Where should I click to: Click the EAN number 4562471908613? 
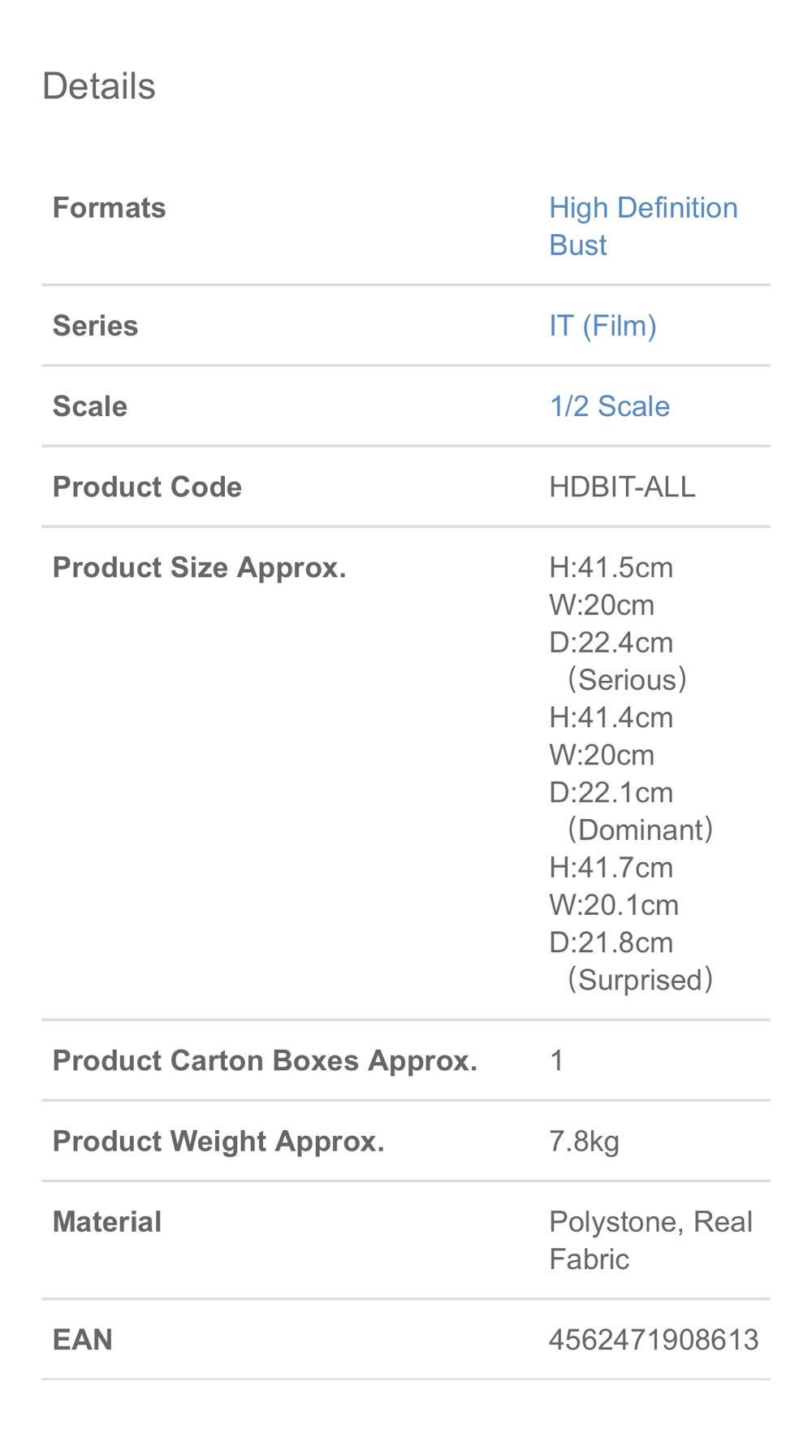[x=654, y=1339]
